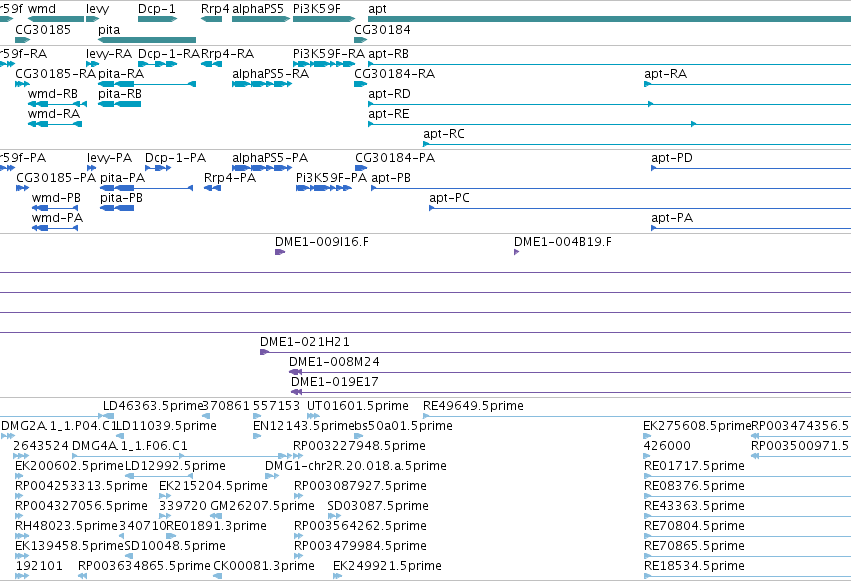The height and width of the screenshot is (581, 851).
Task: Click LD11039.5prime EST label
Action: pyautogui.click(x=167, y=426)
